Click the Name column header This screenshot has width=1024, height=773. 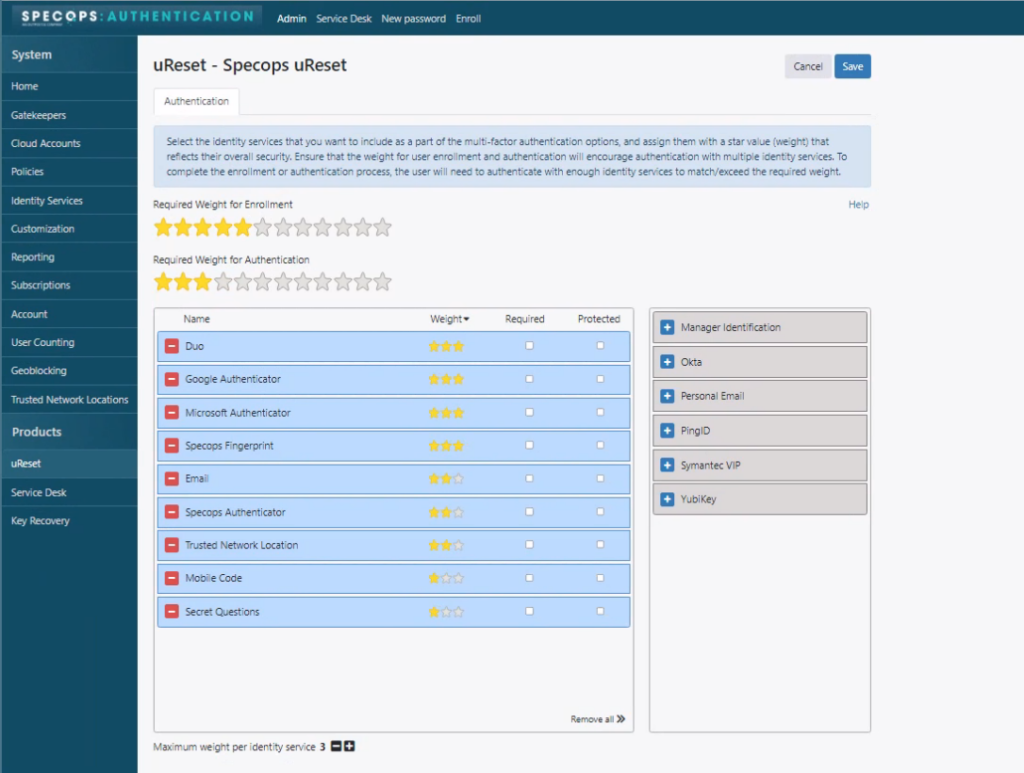197,319
